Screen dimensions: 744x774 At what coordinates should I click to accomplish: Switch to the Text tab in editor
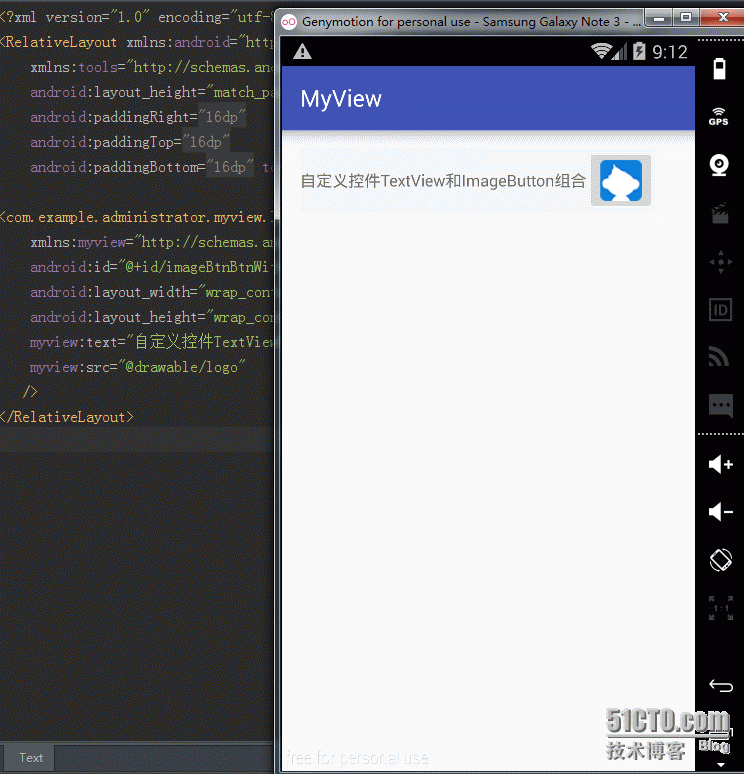pyautogui.click(x=31, y=758)
